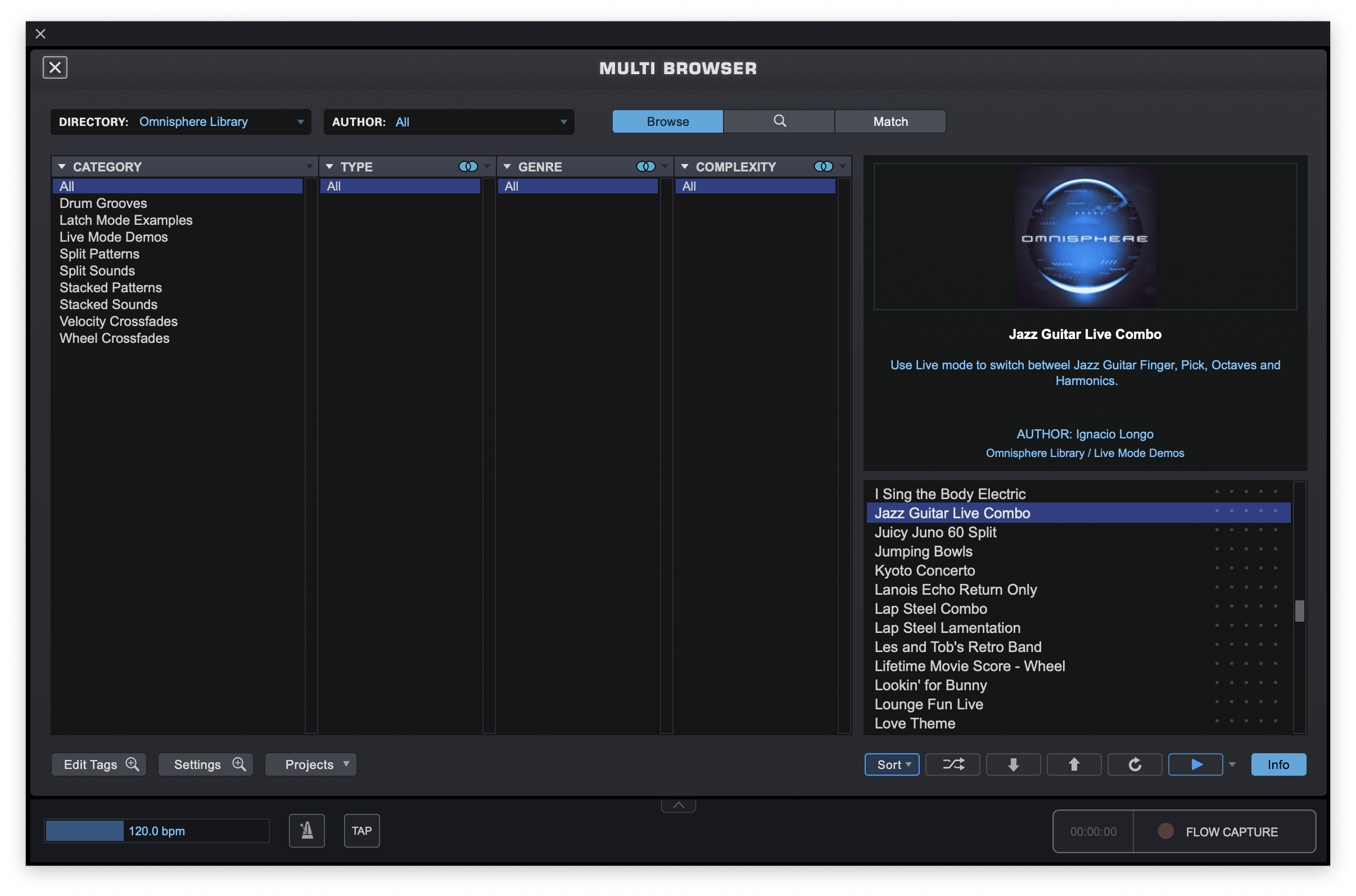Click the FLOW CAPTURE button
This screenshot has height=896, width=1356.
click(1224, 831)
